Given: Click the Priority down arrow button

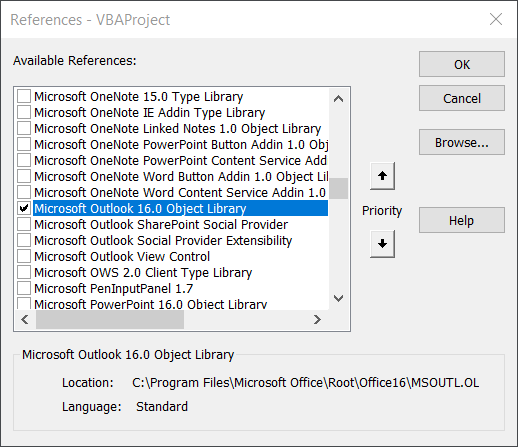Looking at the screenshot, I should coord(382,244).
